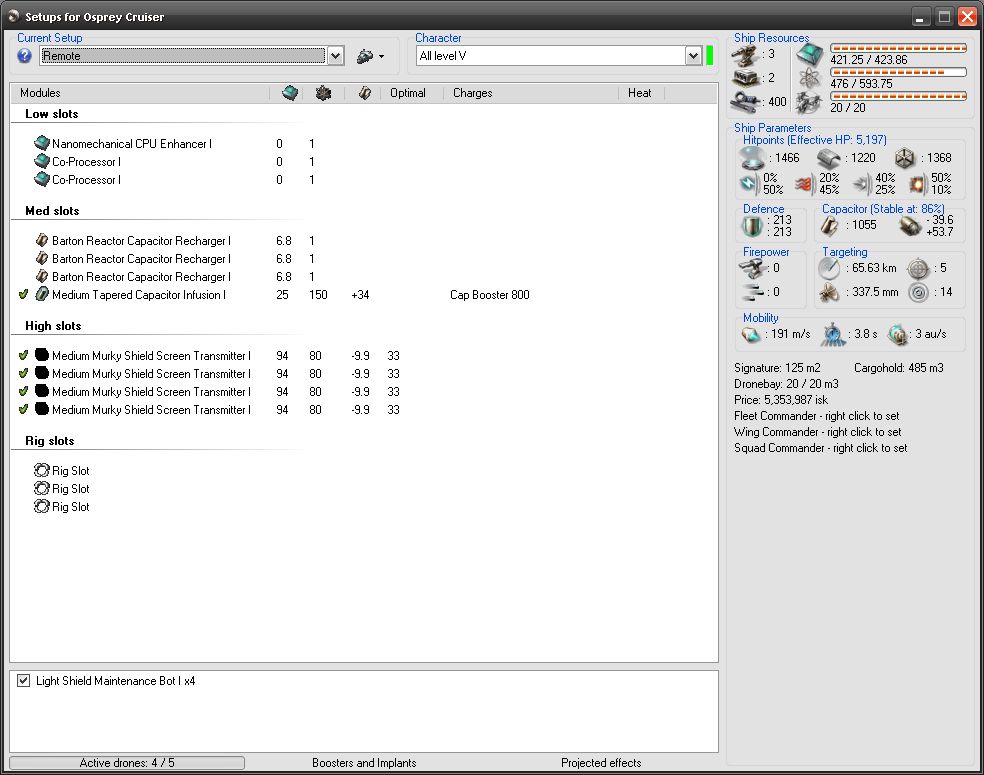The height and width of the screenshot is (775, 984).
Task: Click Wing Commander right click to set
Action: [818, 432]
